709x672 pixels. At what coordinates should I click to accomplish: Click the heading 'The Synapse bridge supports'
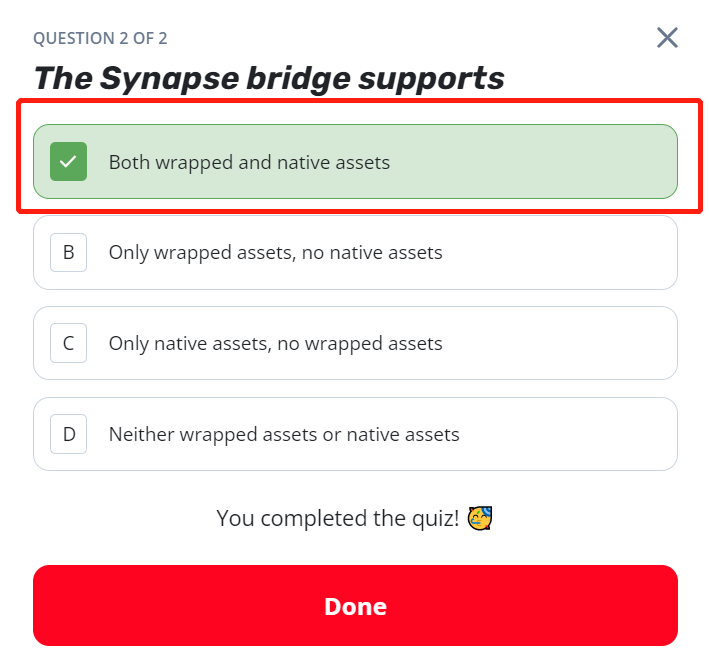point(269,78)
